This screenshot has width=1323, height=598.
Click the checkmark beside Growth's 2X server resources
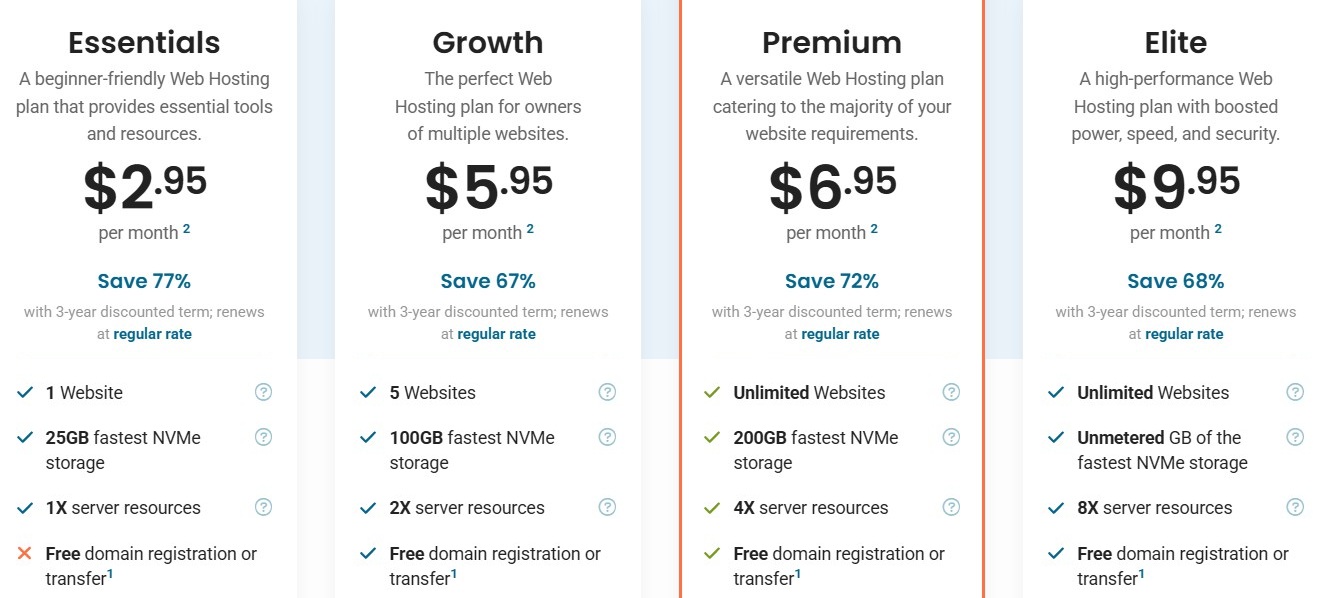(370, 507)
